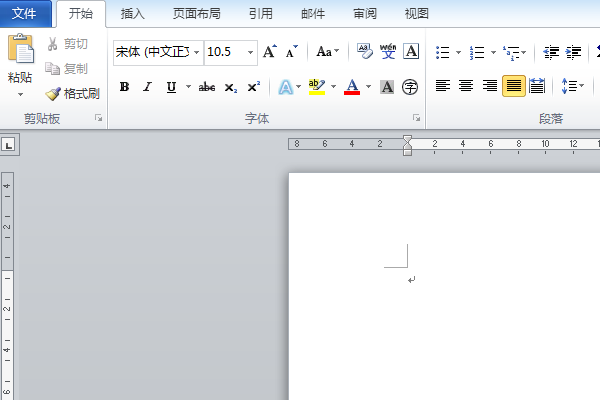This screenshot has width=600, height=400.
Task: Expand the underline style dropdown arrow
Action: click(x=188, y=87)
